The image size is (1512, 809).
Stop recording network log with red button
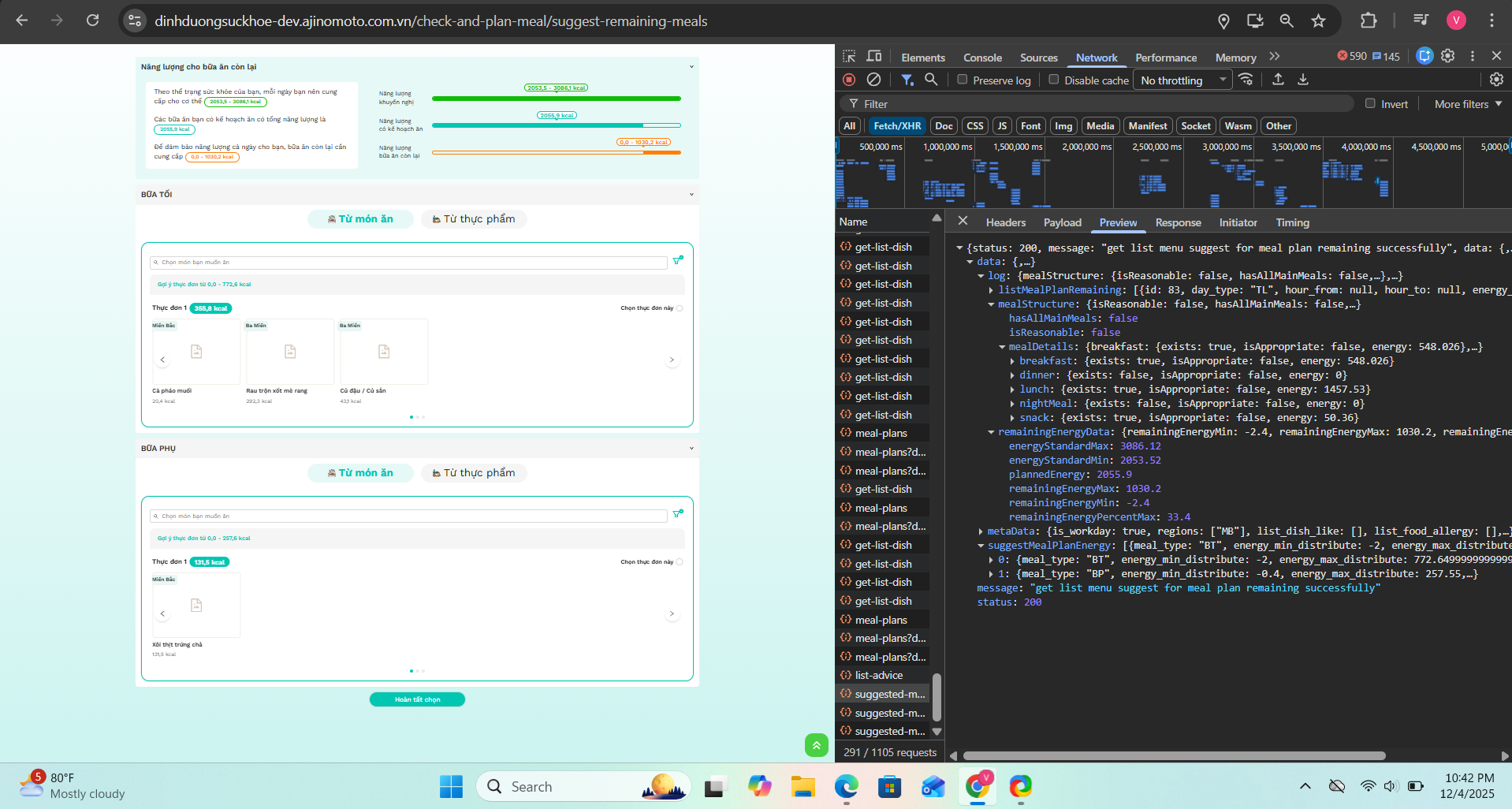point(849,80)
